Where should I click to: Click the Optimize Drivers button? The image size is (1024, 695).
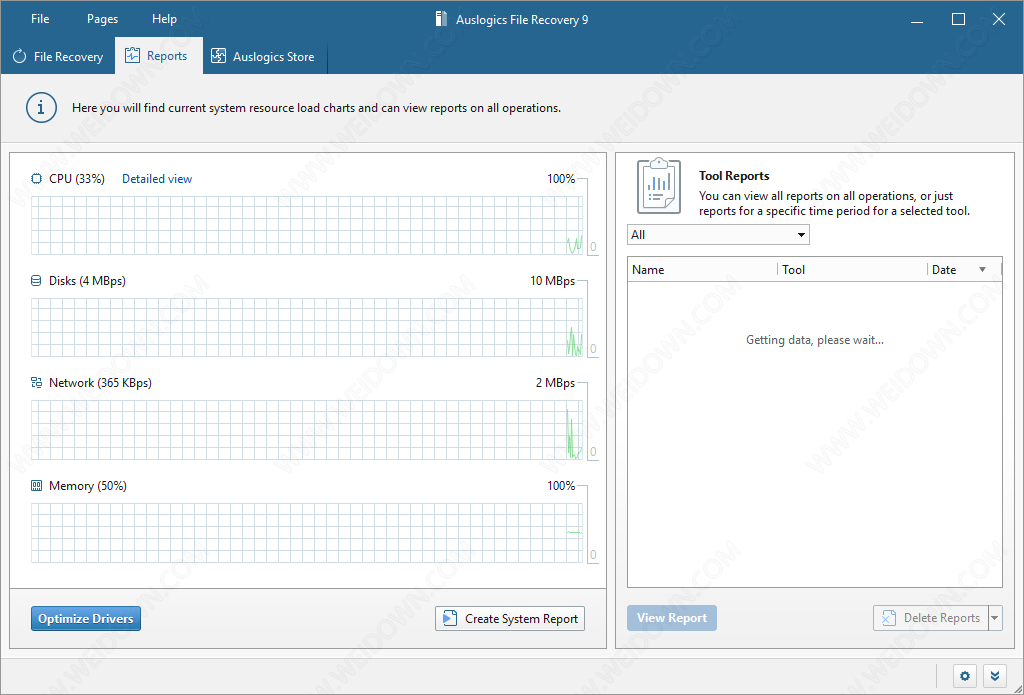86,619
